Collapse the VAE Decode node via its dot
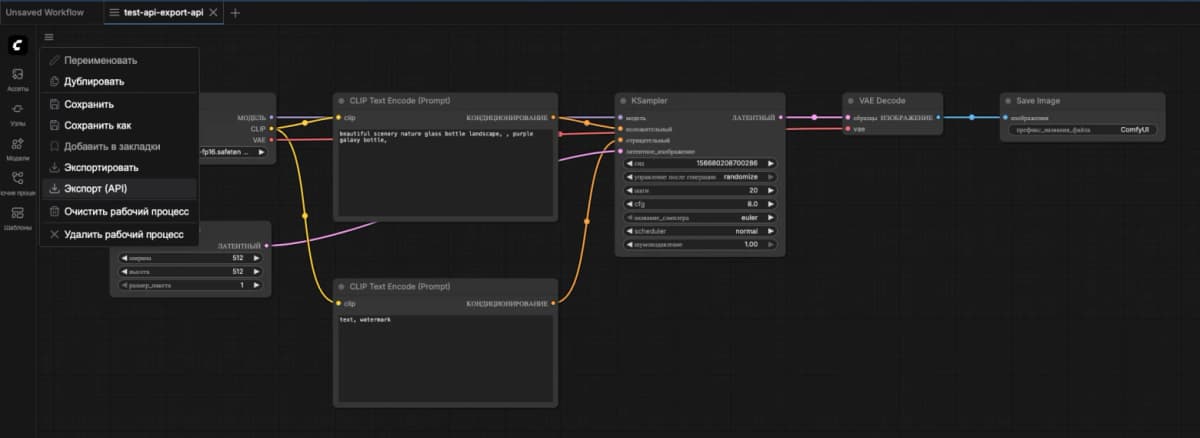 pos(851,101)
